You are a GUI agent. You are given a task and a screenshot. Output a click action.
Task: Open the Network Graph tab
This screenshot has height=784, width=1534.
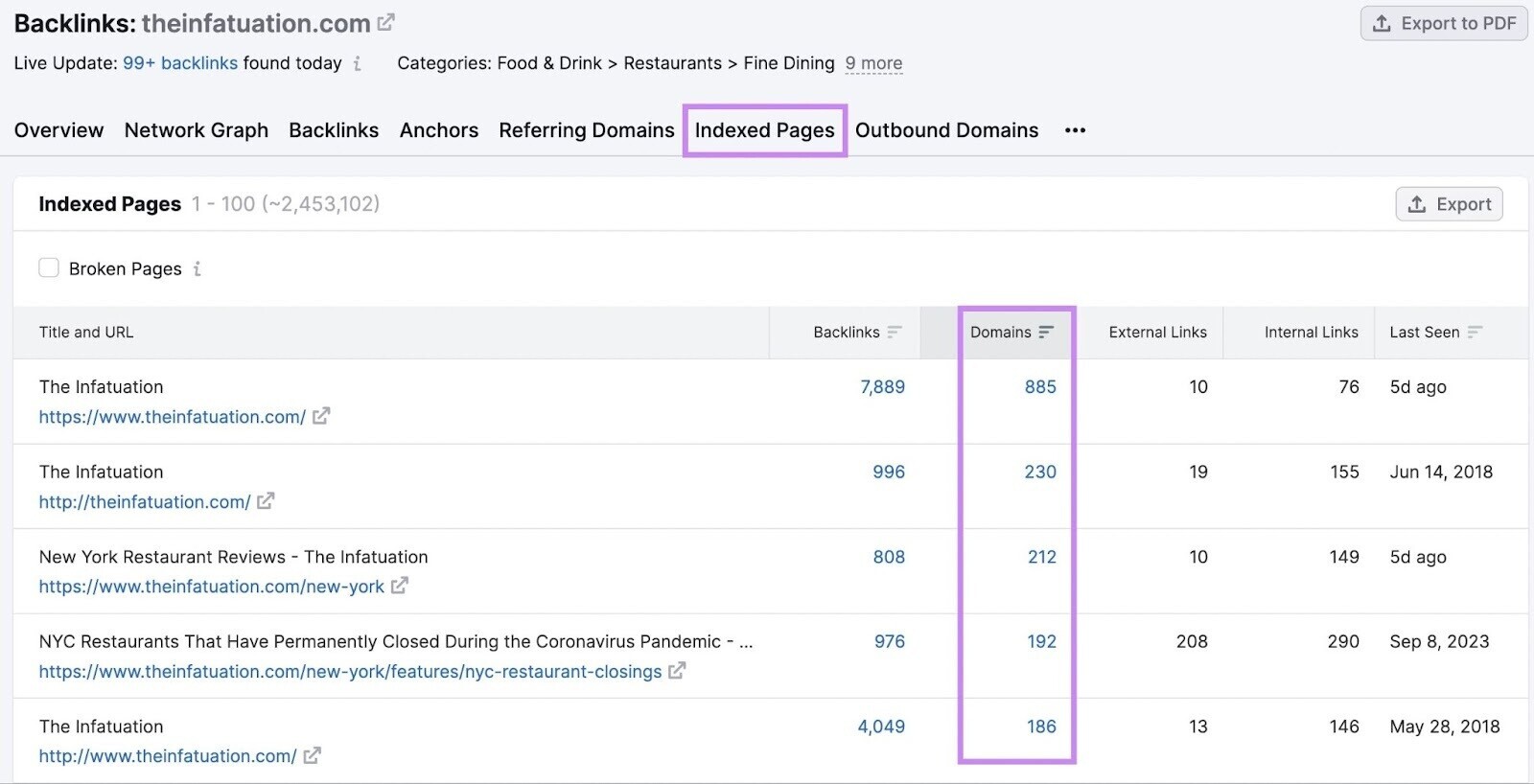pos(197,130)
